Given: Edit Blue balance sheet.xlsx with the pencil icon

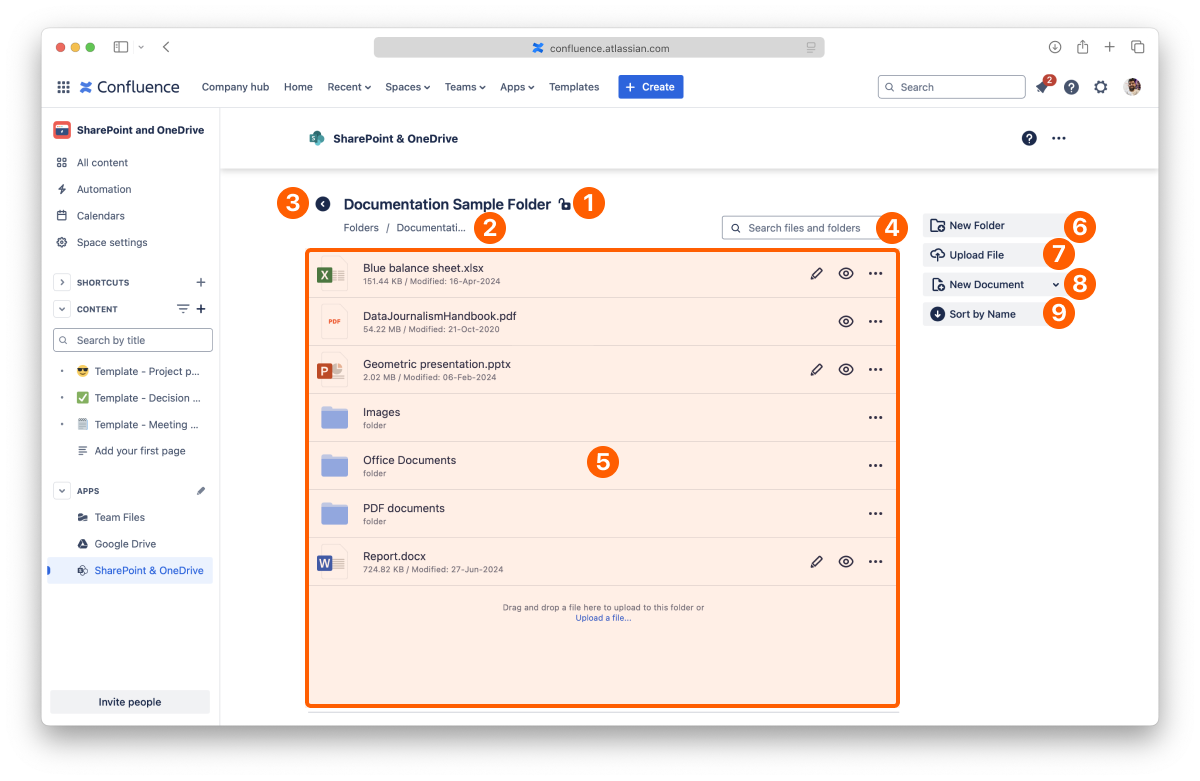Looking at the screenshot, I should pyautogui.click(x=816, y=274).
